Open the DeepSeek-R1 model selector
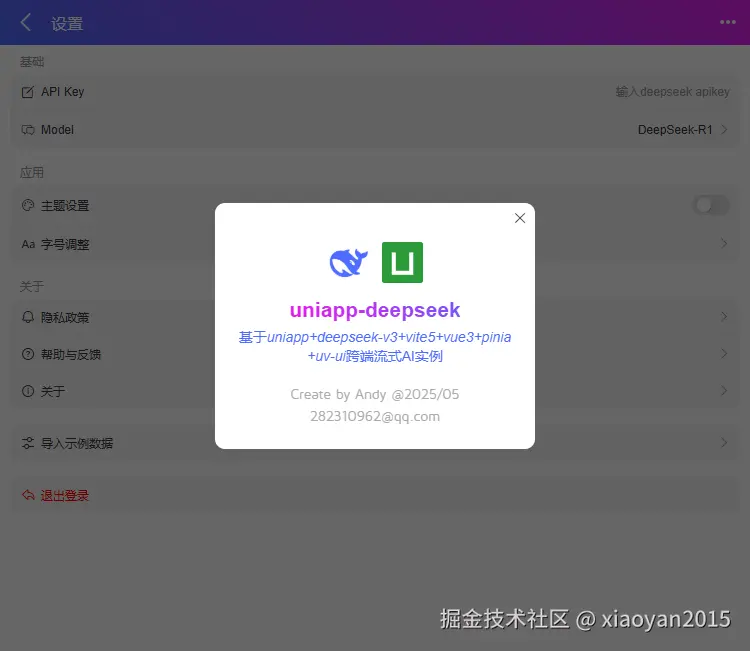Viewport: 750px width, 651px height. [675, 130]
